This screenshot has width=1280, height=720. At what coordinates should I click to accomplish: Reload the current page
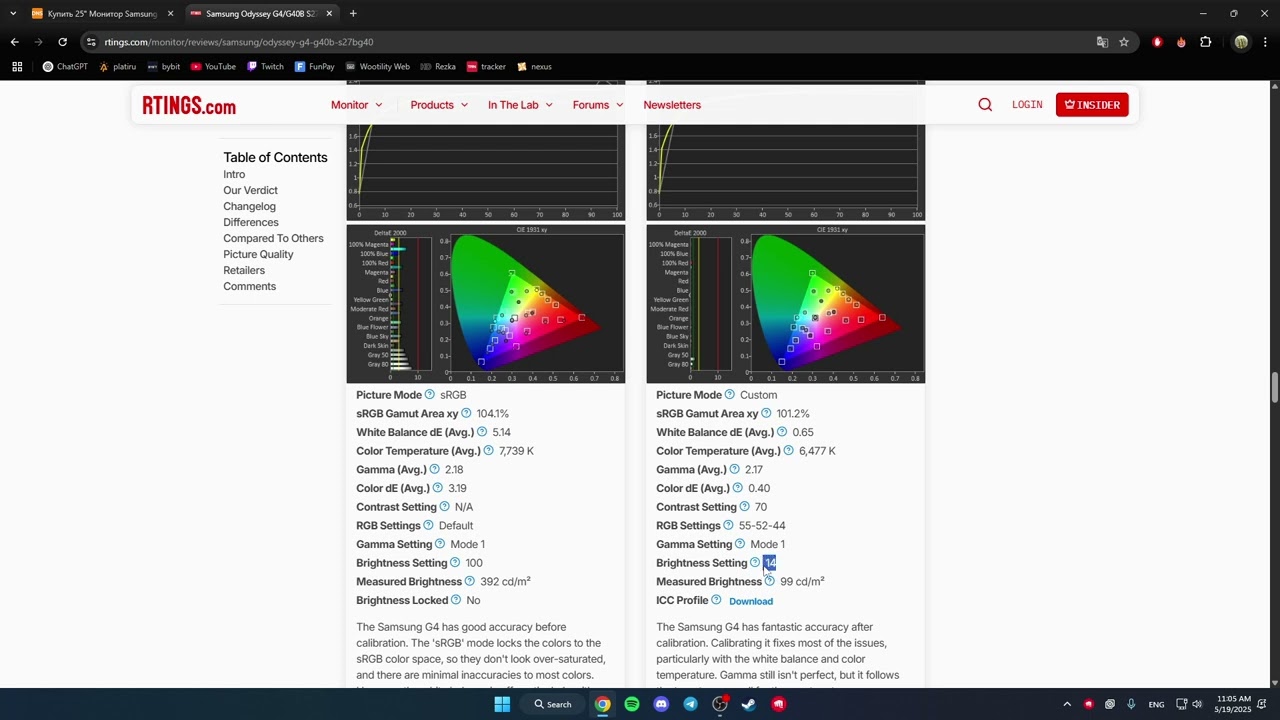[62, 42]
